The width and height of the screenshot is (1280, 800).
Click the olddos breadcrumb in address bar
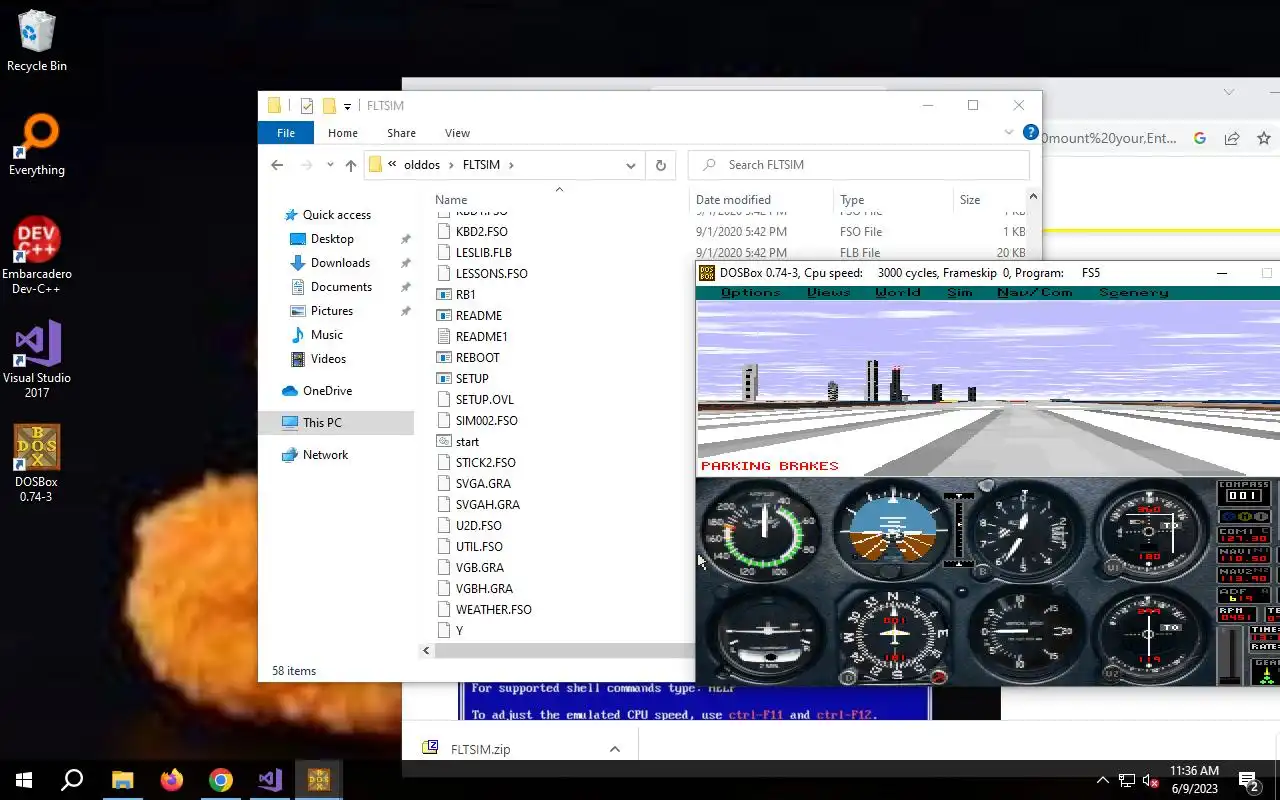pos(422,165)
